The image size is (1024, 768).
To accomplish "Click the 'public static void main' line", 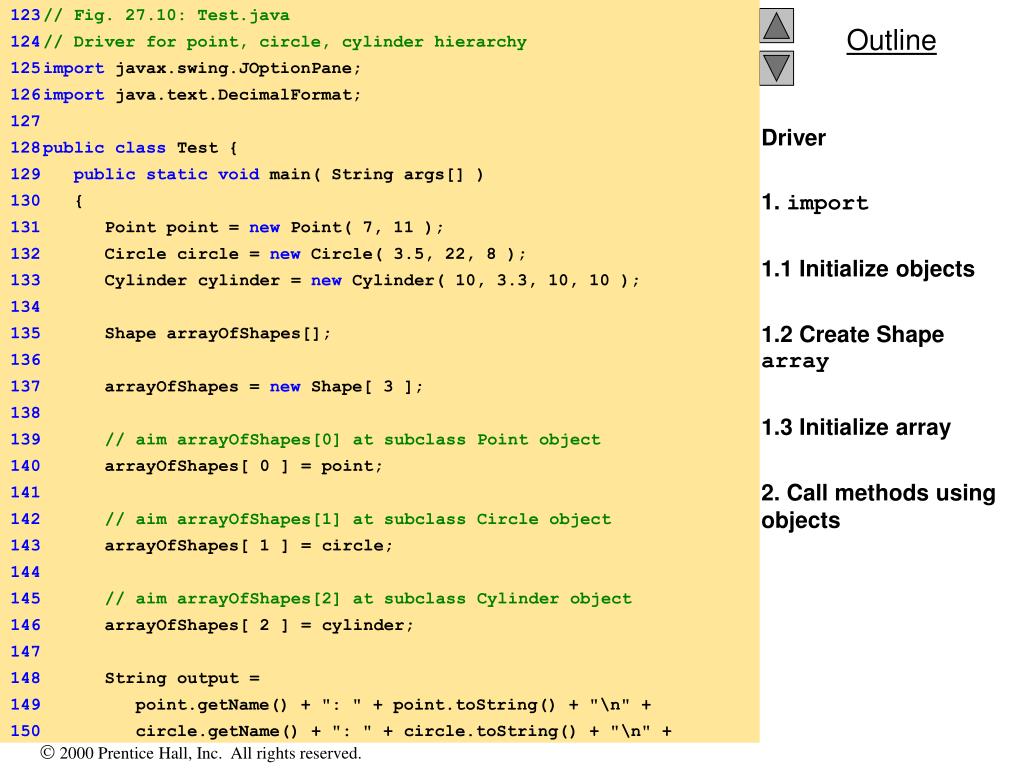I will tap(278, 174).
